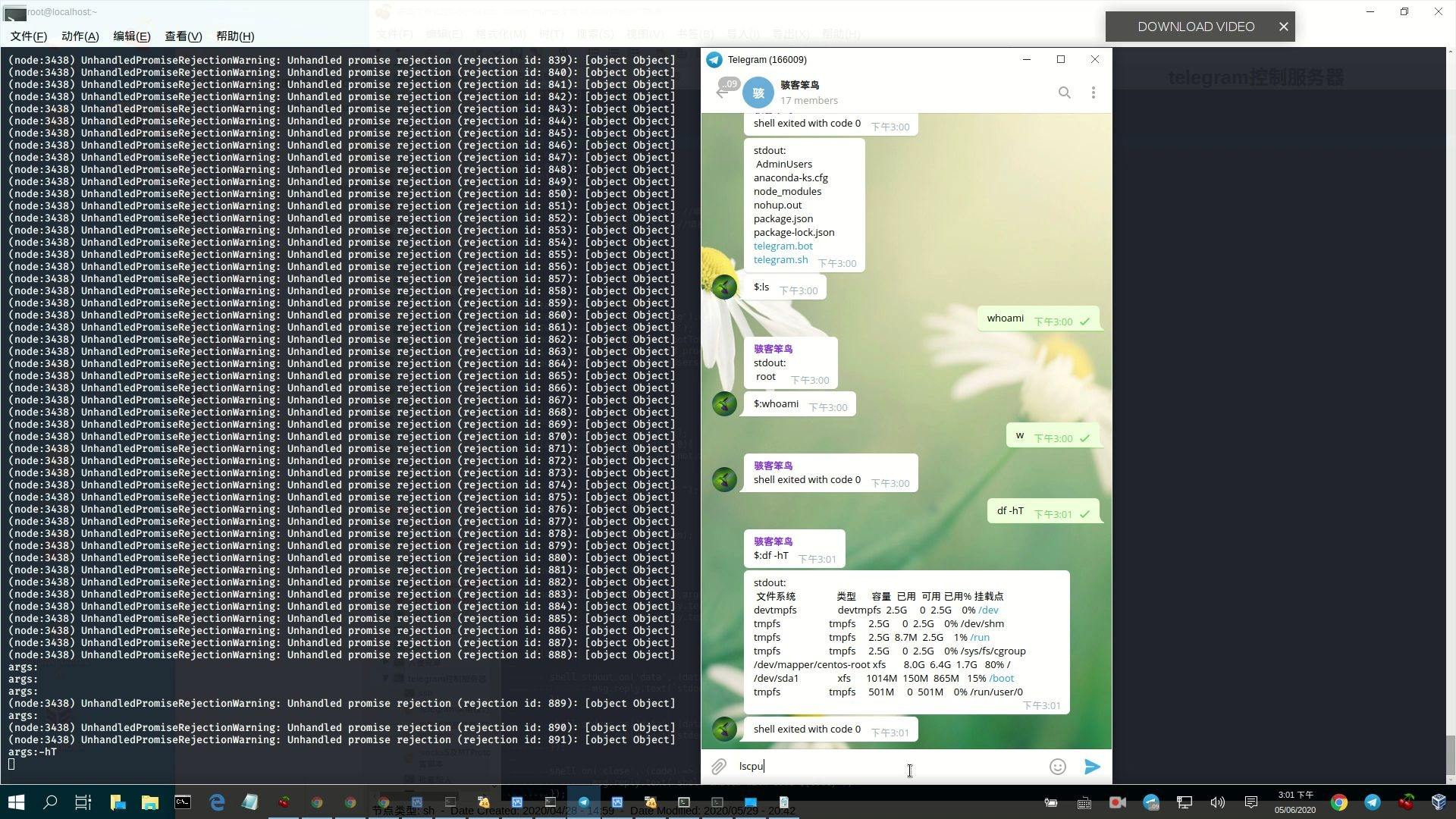Open 文件(F) menu in terminal window
Image resolution: width=1456 pixels, height=819 pixels.
coord(28,36)
